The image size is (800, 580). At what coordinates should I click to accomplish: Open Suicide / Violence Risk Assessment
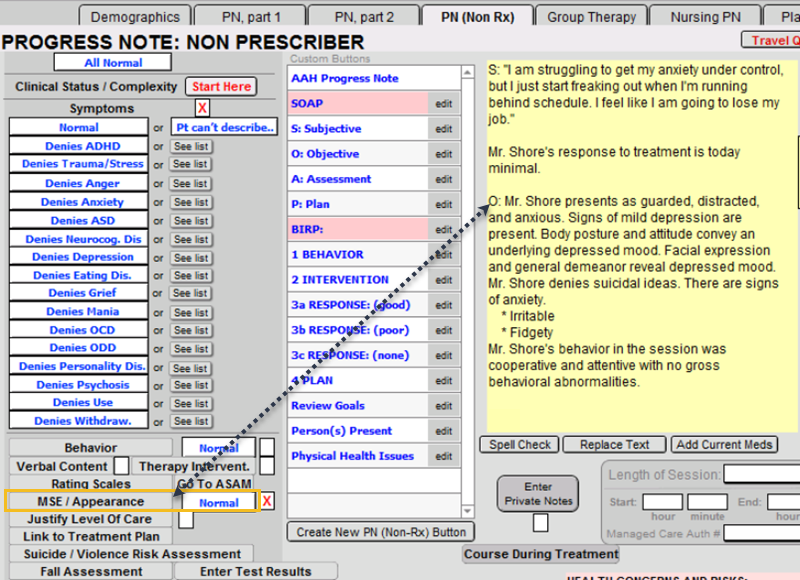pyautogui.click(x=132, y=554)
